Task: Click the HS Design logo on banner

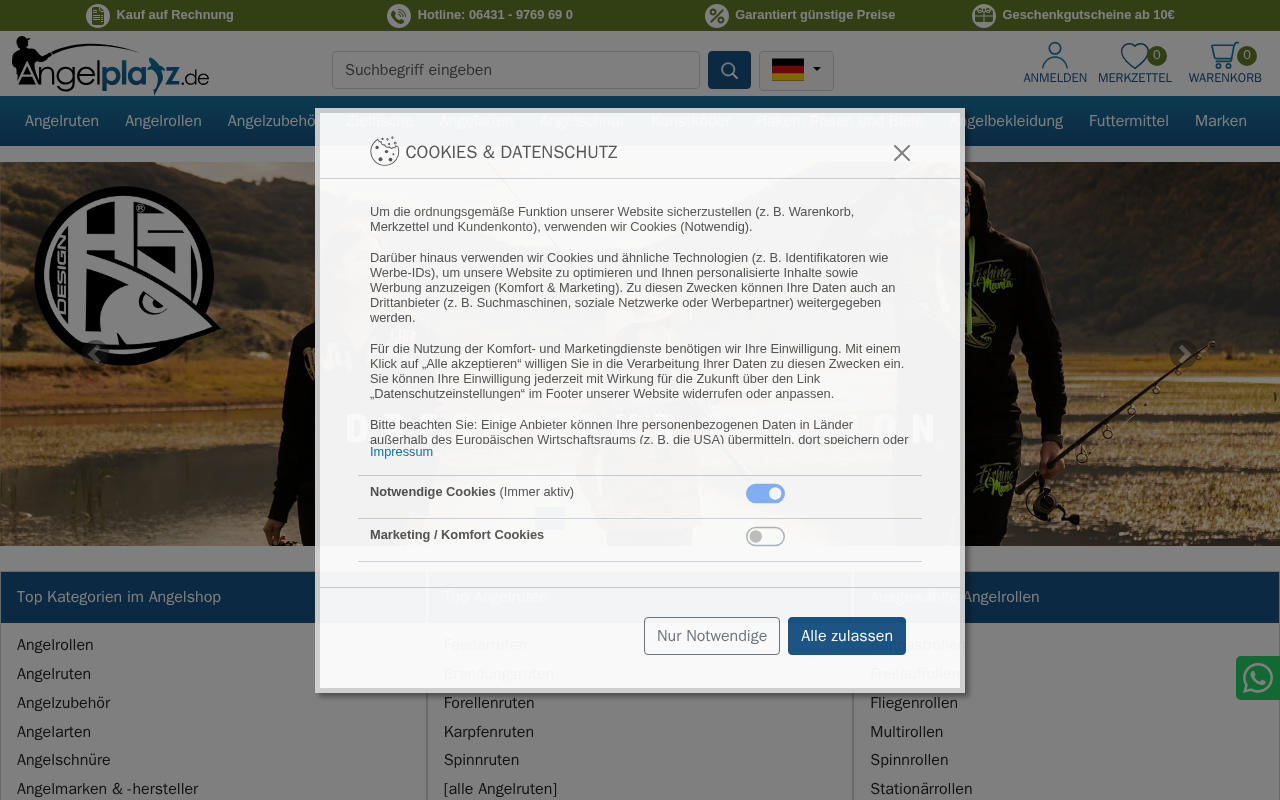Action: pyautogui.click(x=127, y=274)
